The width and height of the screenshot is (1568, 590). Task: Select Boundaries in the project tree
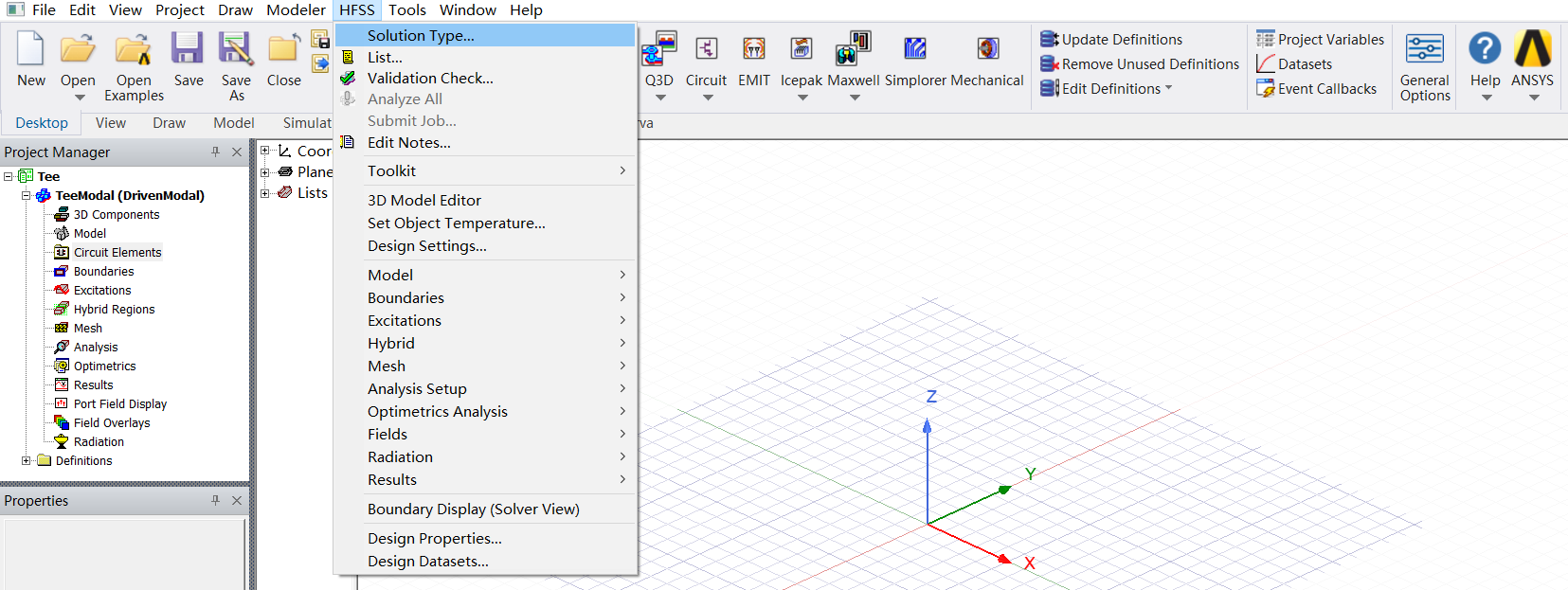(x=103, y=271)
